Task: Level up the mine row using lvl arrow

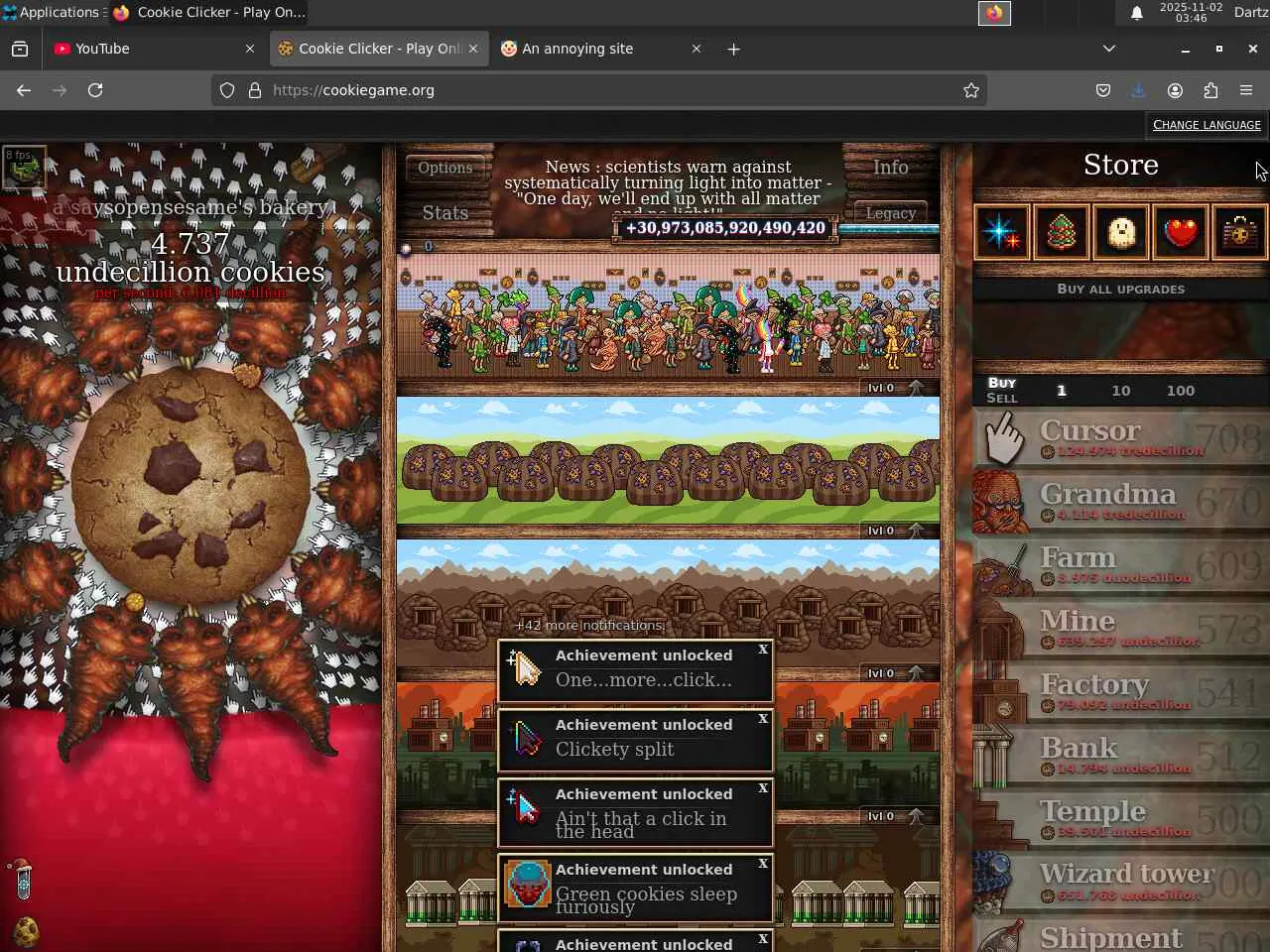Action: click(x=896, y=673)
